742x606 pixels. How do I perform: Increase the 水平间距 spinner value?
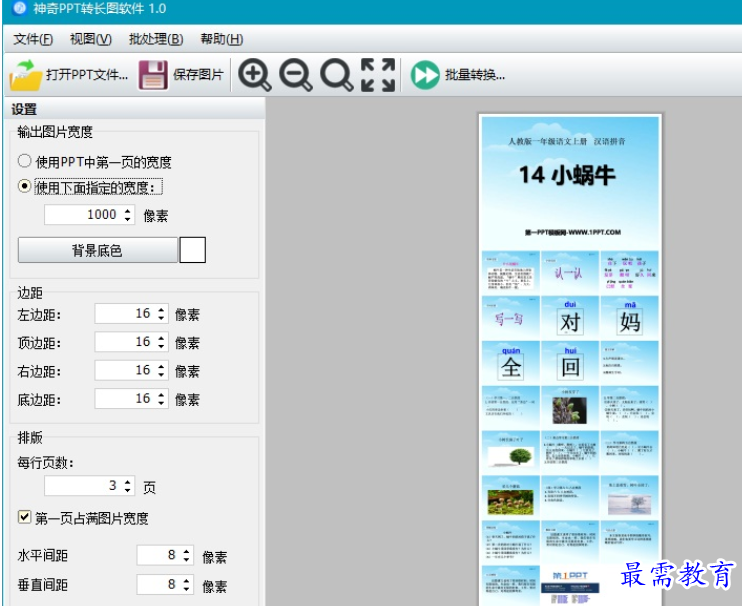tap(186, 551)
